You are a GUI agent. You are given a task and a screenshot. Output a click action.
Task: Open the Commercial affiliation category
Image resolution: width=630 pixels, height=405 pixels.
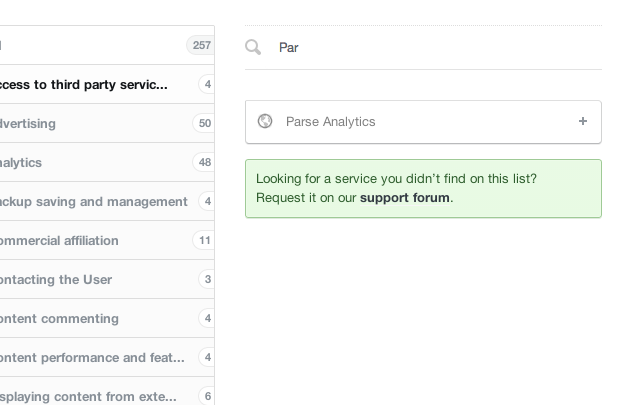pos(107,240)
